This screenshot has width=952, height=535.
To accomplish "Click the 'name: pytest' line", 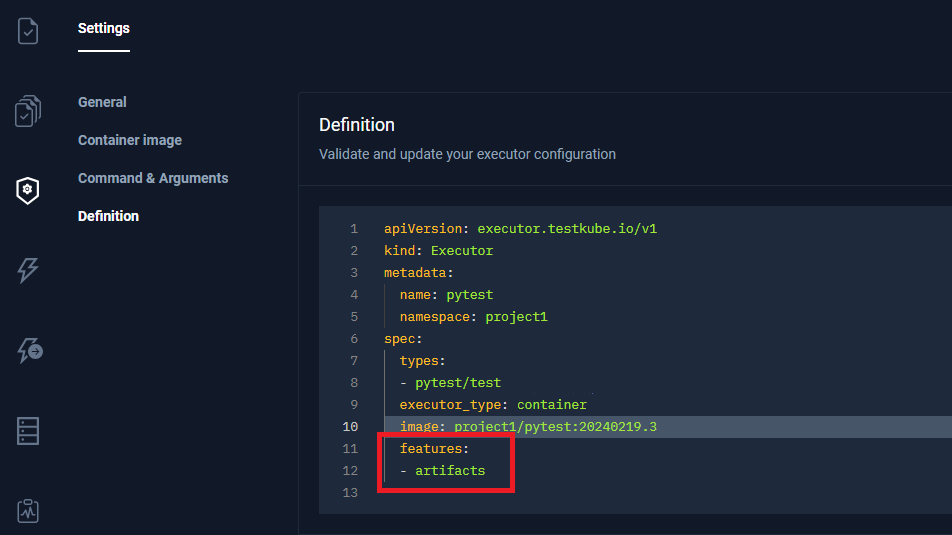I will [446, 294].
